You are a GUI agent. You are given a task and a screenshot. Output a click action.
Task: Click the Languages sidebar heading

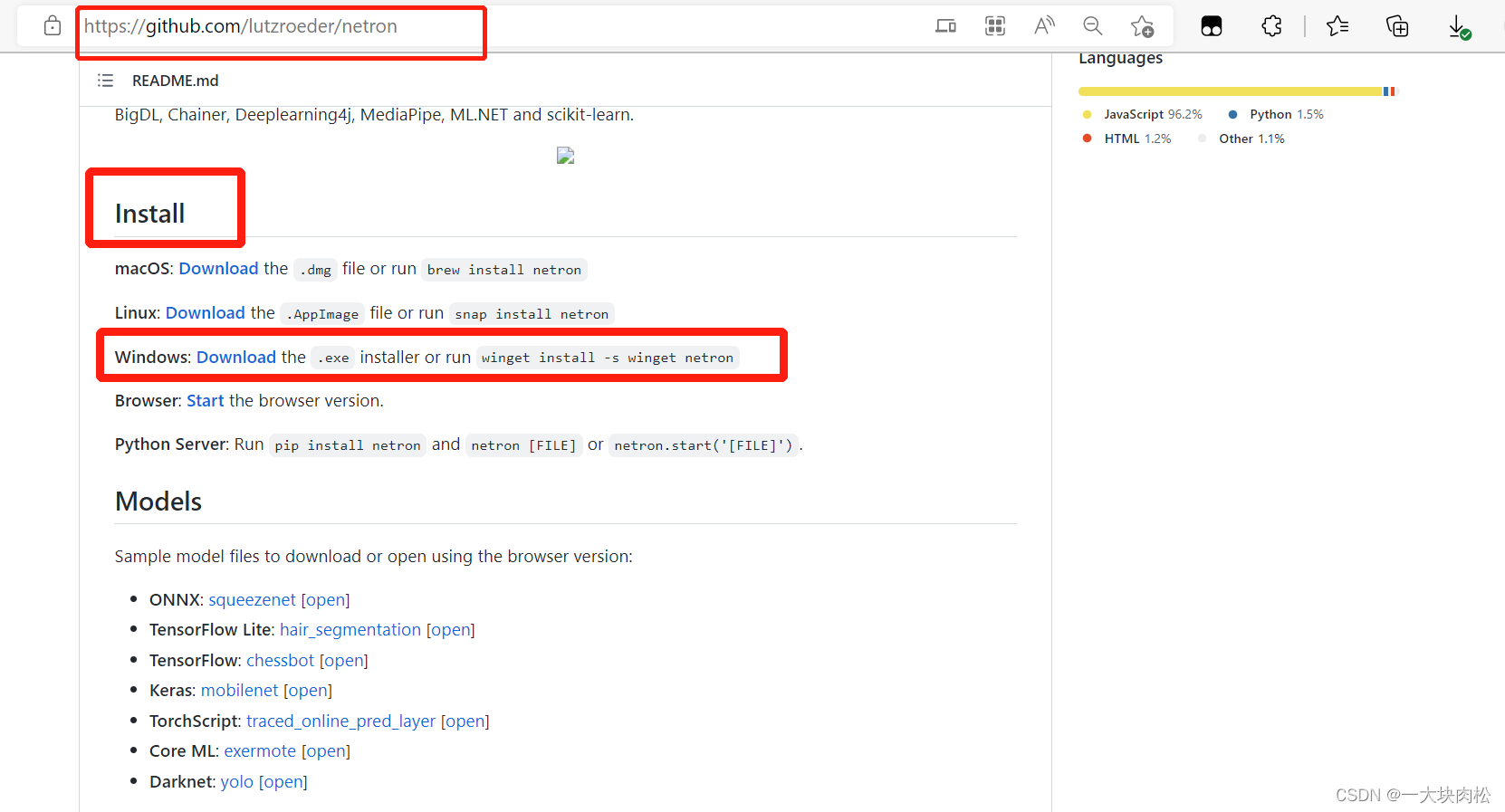coord(1120,58)
